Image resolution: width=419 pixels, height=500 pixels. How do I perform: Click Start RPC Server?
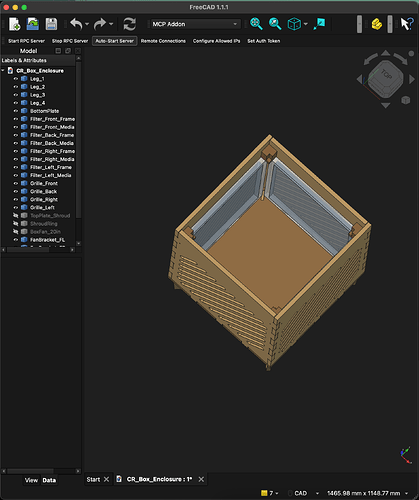coord(26,41)
